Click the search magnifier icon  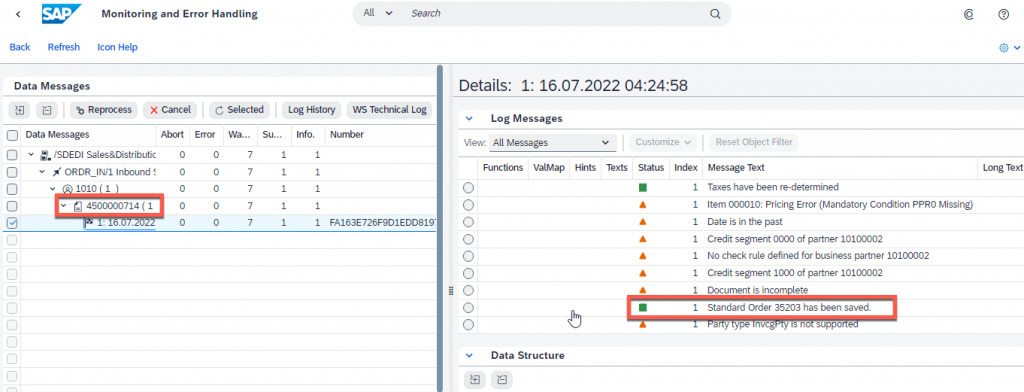click(715, 14)
